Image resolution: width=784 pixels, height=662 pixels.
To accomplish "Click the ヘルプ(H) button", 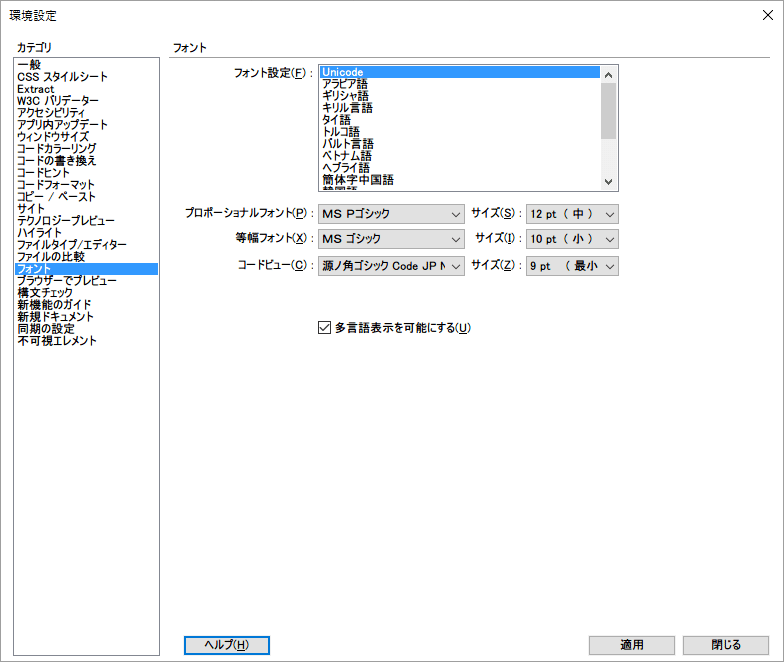I will (226, 645).
